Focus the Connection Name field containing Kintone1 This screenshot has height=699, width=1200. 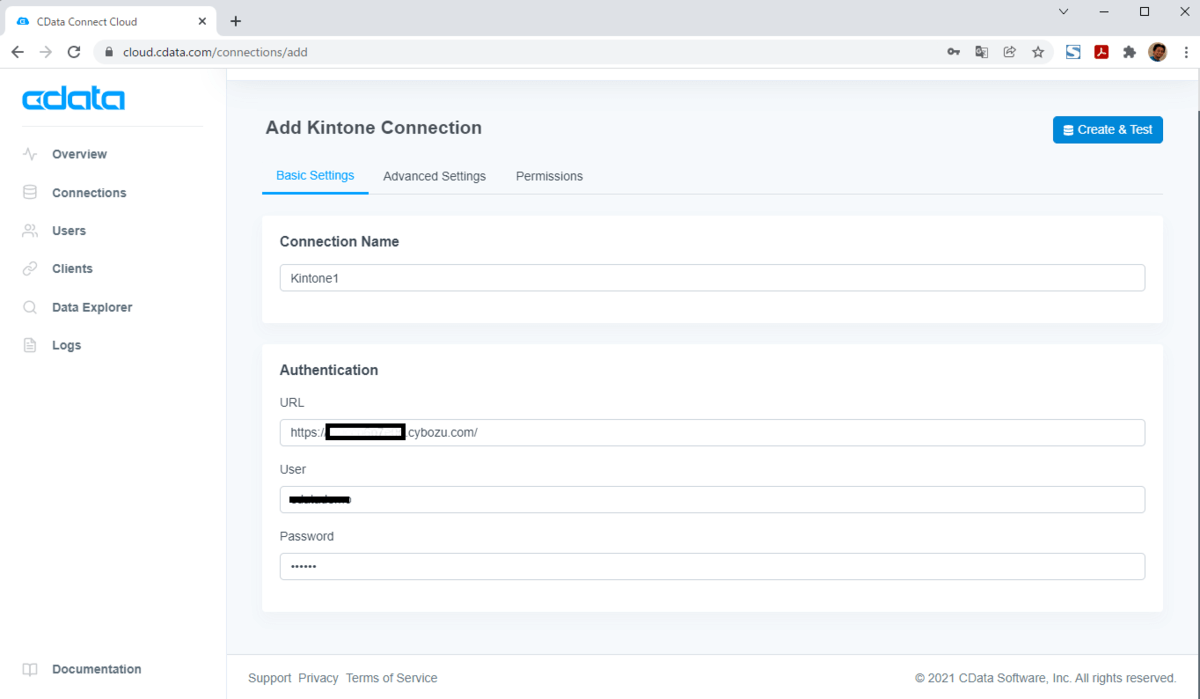(712, 278)
